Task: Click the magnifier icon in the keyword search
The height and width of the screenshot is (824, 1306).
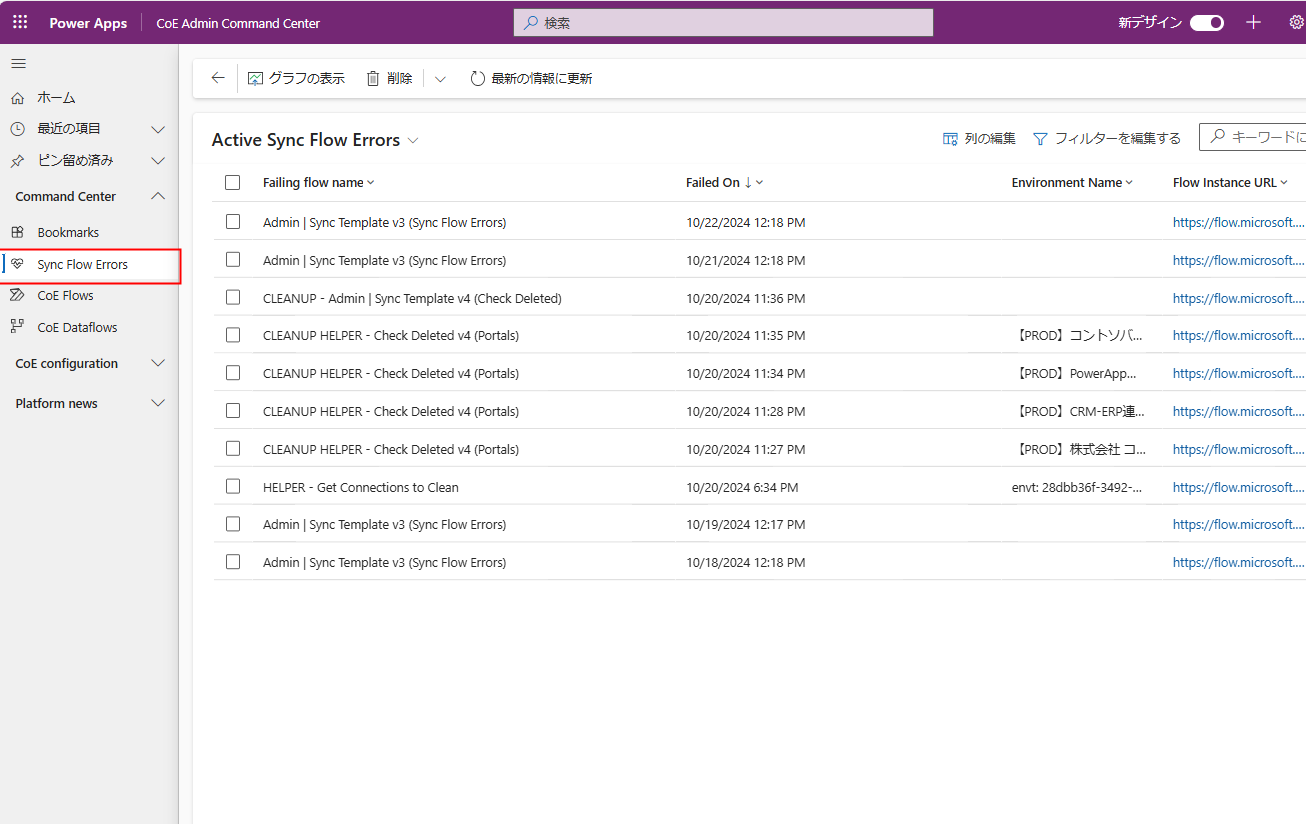Action: [1217, 137]
